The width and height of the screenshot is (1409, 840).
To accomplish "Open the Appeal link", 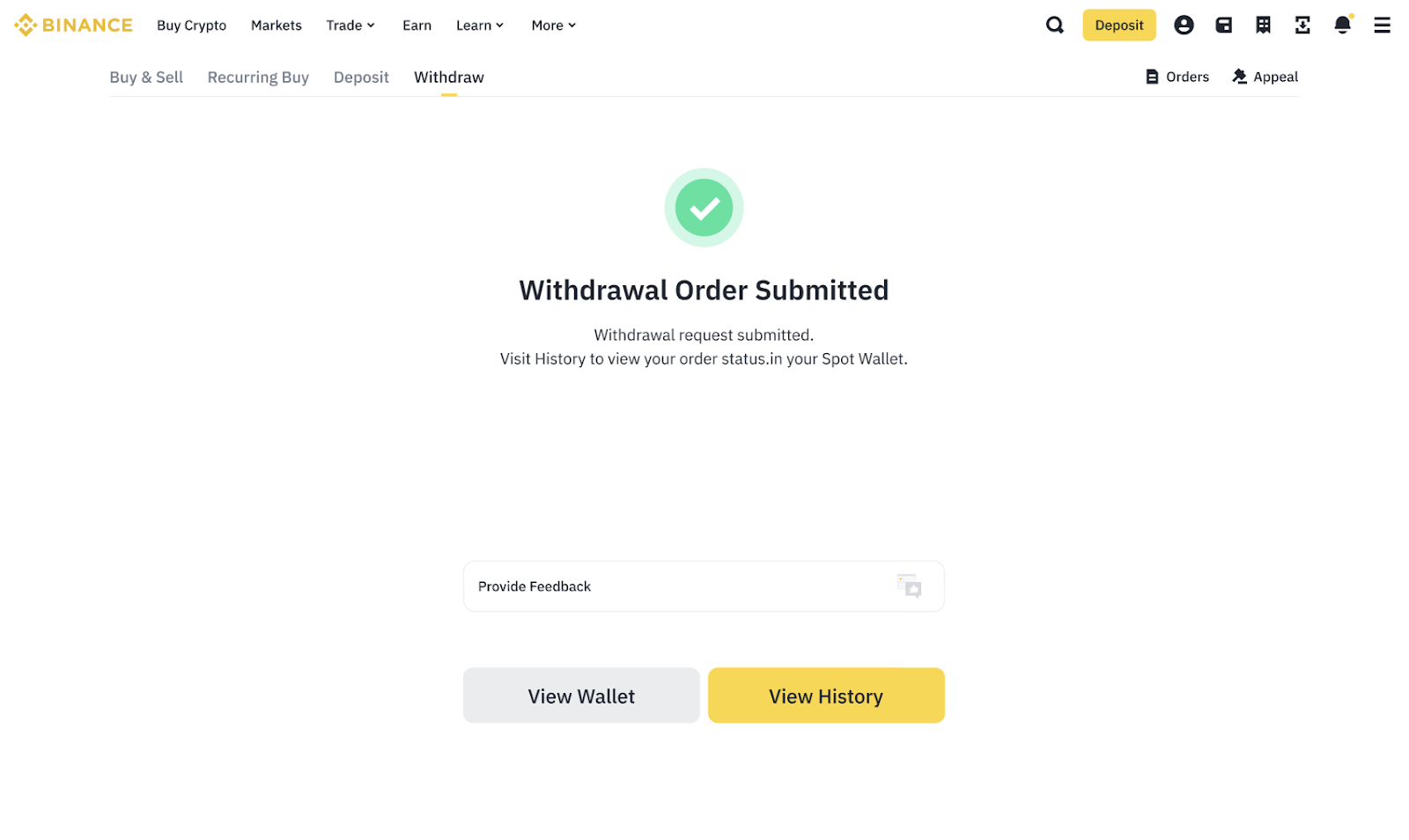I will (1265, 77).
